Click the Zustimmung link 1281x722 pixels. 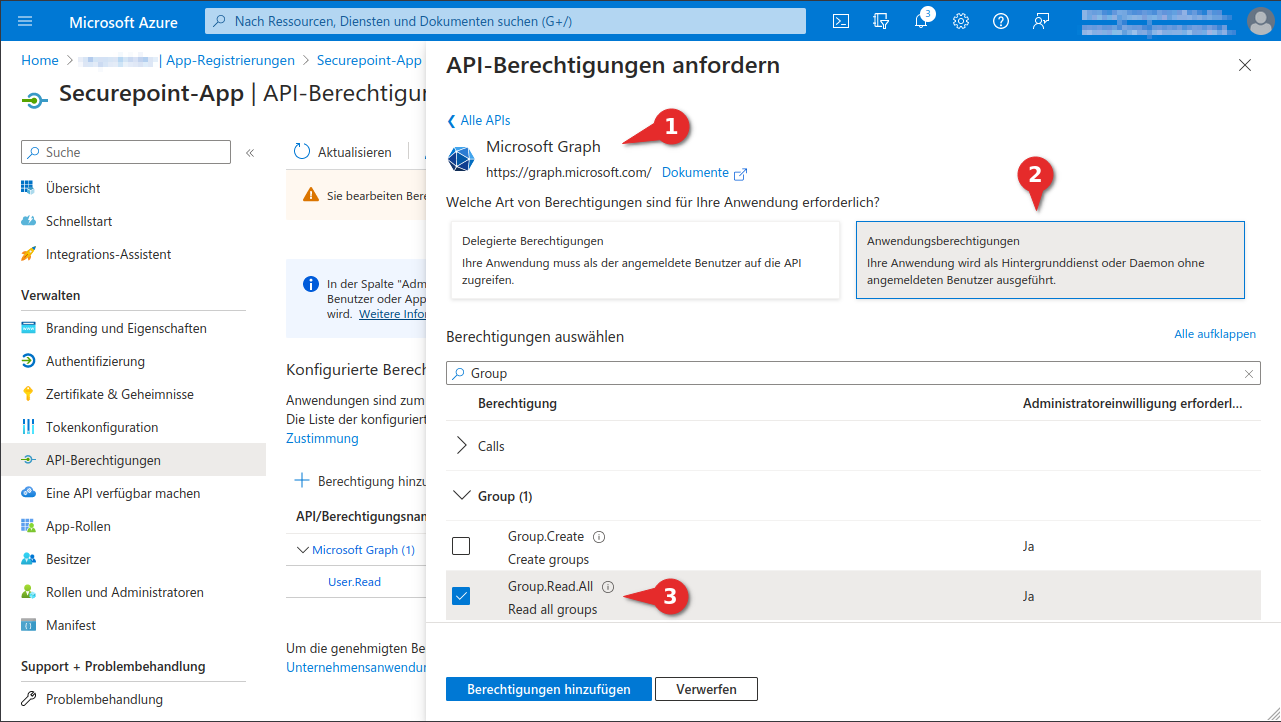[x=322, y=438]
